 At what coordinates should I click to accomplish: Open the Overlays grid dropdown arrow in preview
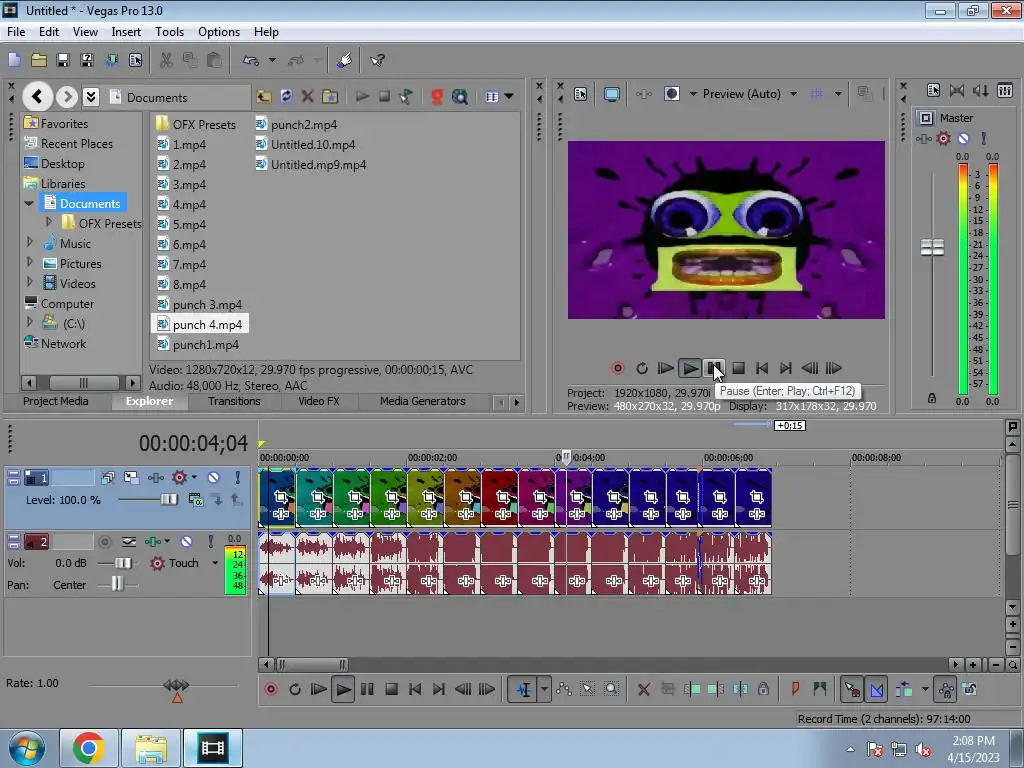click(x=838, y=94)
